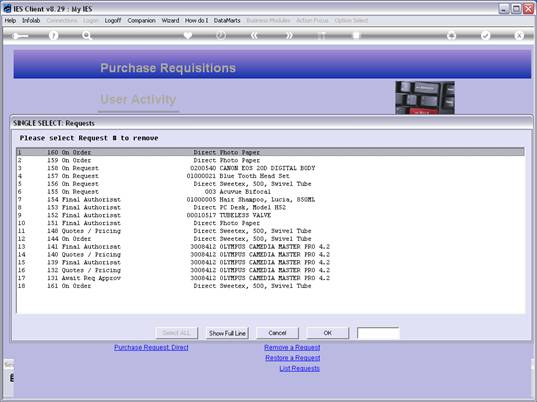
Task: Go forward with the double right arrows
Action: coord(289,36)
